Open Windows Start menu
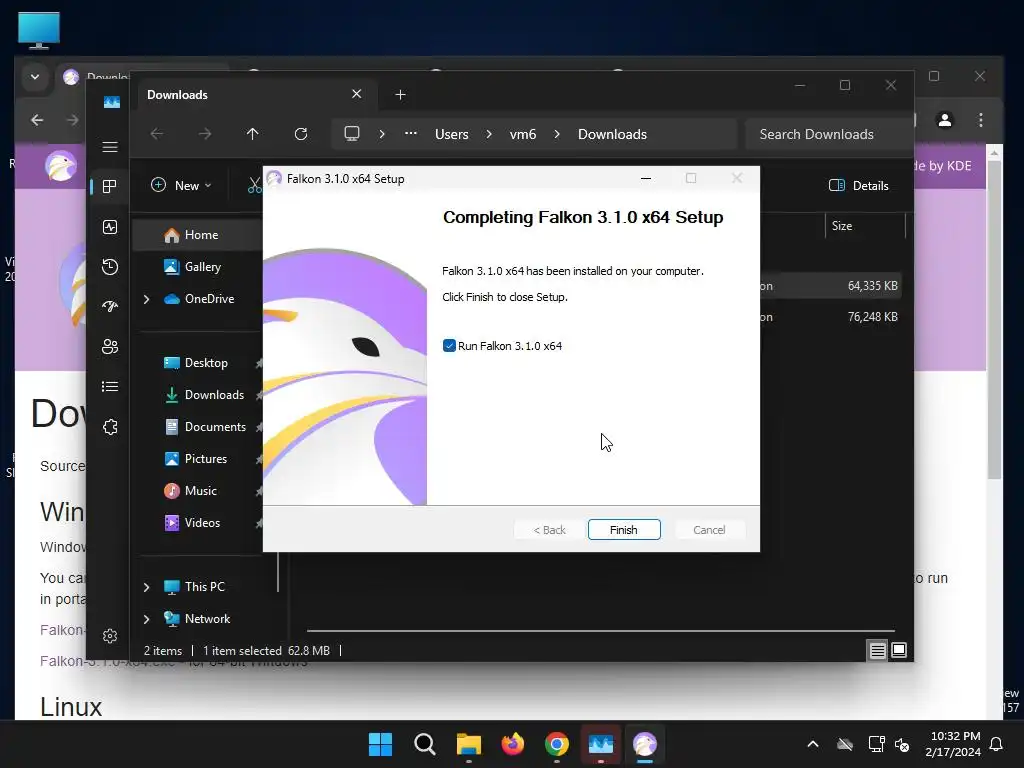Image resolution: width=1024 pixels, height=768 pixels. (x=380, y=744)
